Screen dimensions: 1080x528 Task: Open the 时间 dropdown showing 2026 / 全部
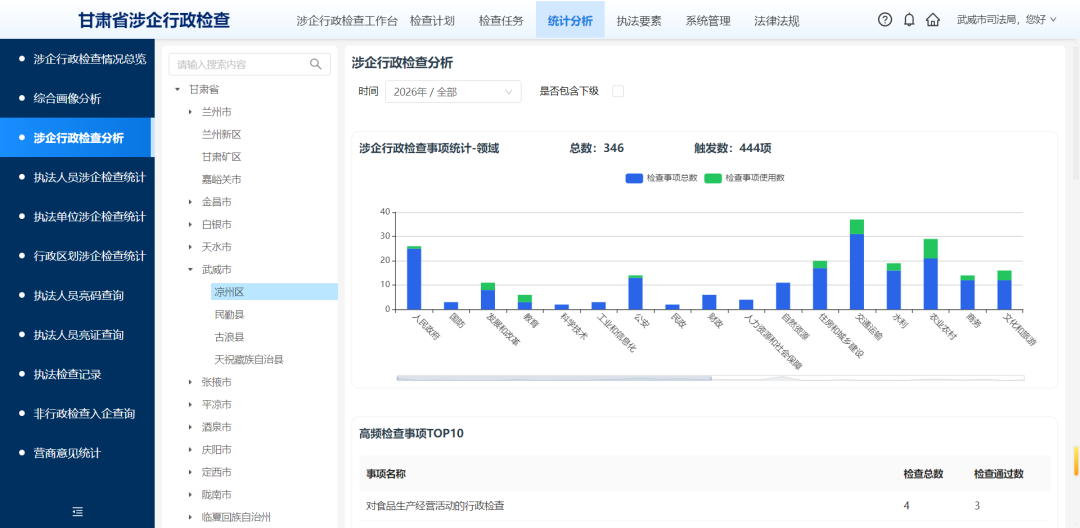tap(453, 92)
